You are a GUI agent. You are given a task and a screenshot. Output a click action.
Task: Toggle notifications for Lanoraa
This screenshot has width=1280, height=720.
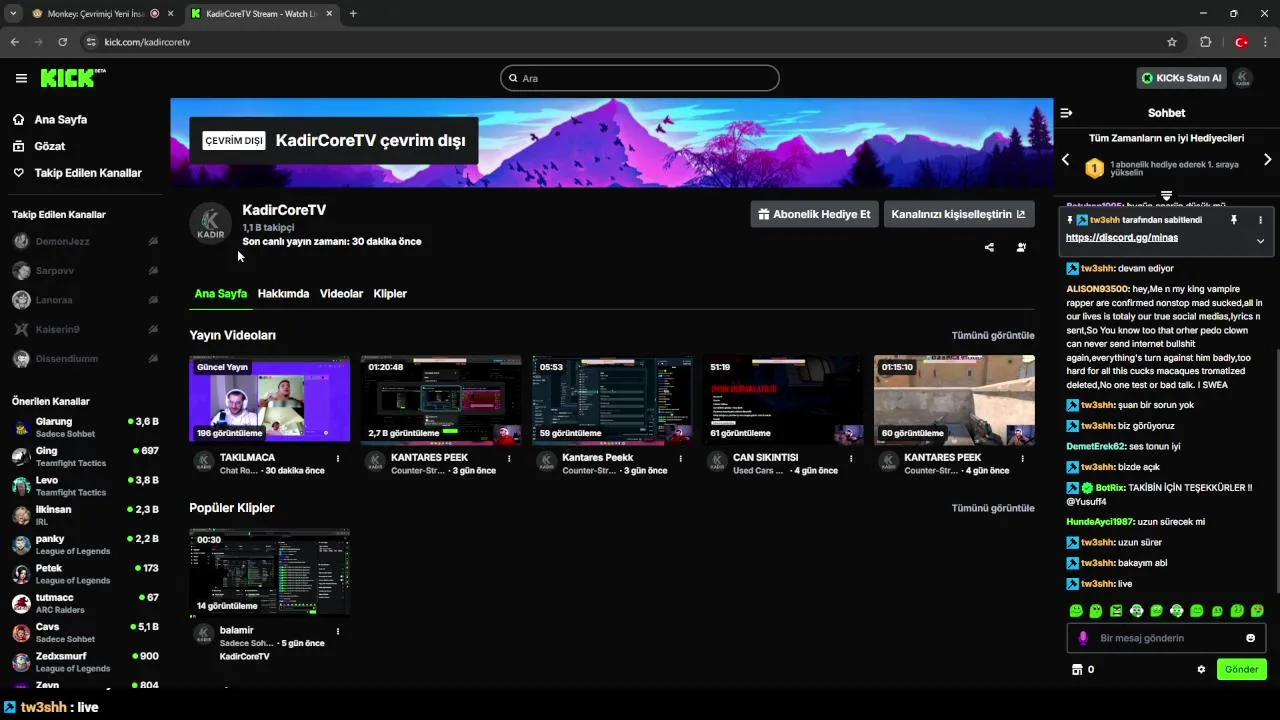153,300
